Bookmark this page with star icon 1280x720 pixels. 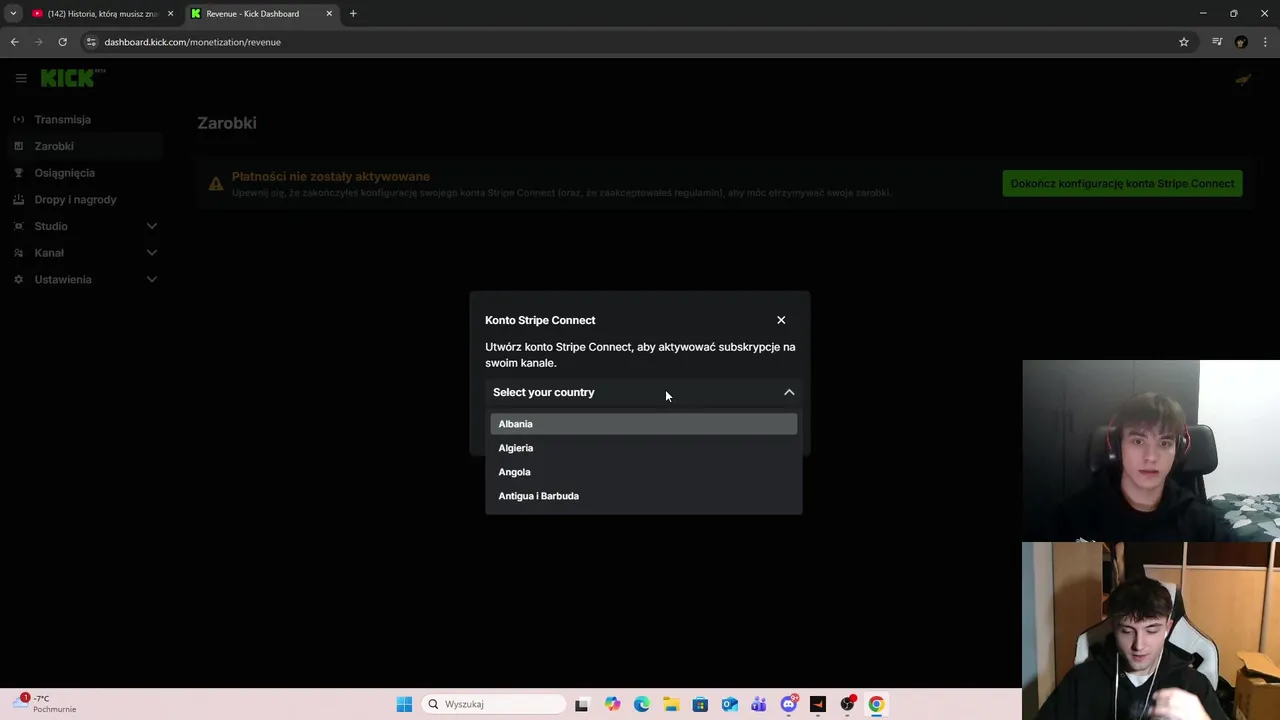(1184, 42)
